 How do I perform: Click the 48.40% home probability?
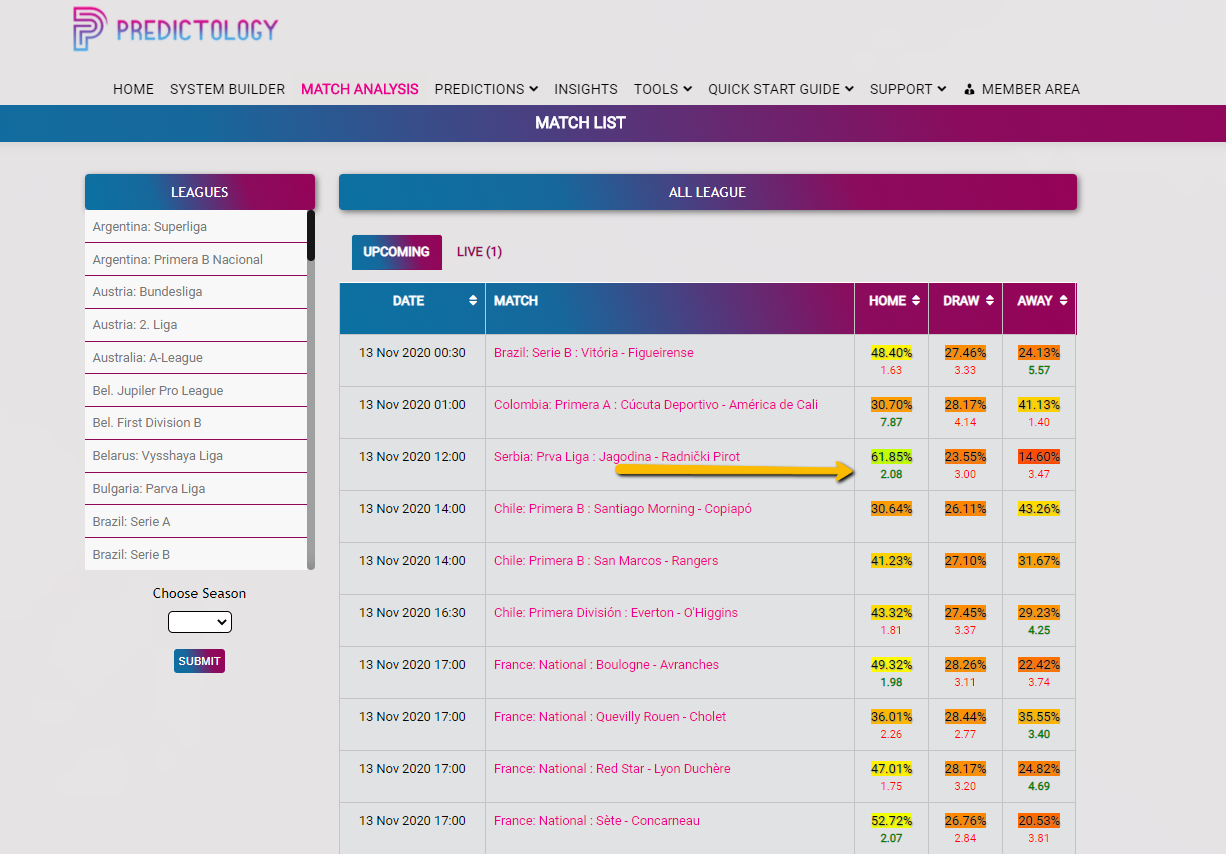[891, 353]
